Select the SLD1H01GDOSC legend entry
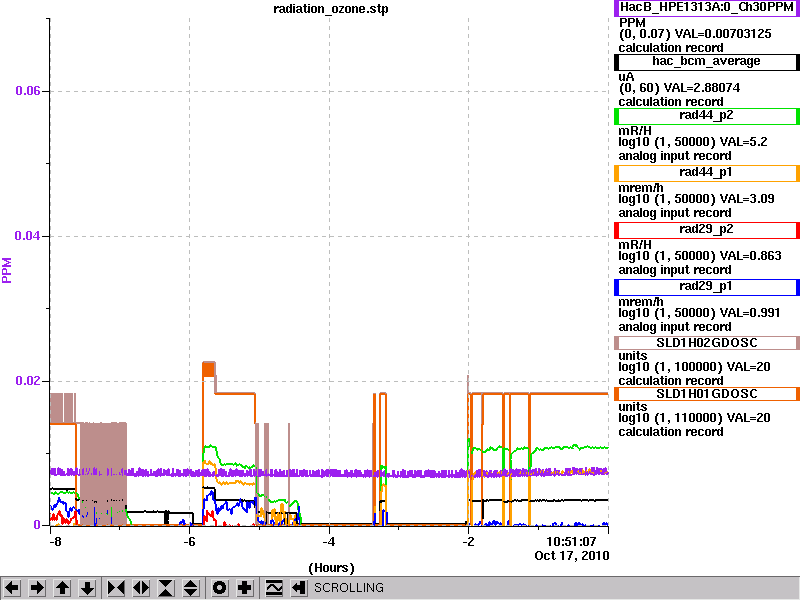This screenshot has height=600, width=800. click(707, 394)
